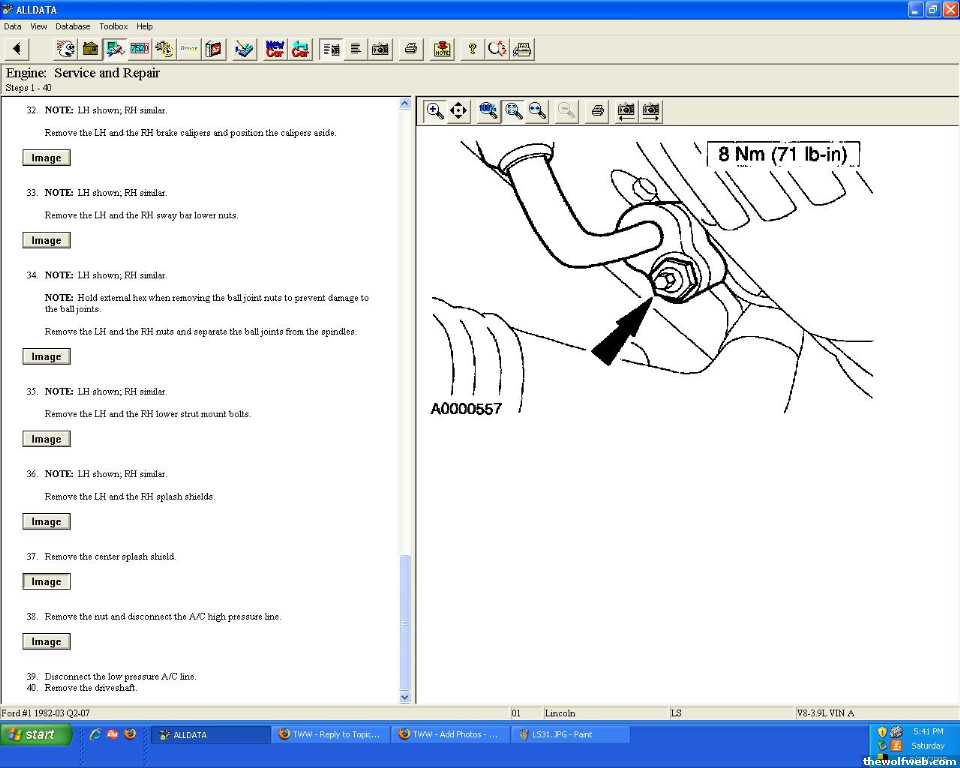This screenshot has height=768, width=960.
Task: Open the View menu
Action: (39, 26)
